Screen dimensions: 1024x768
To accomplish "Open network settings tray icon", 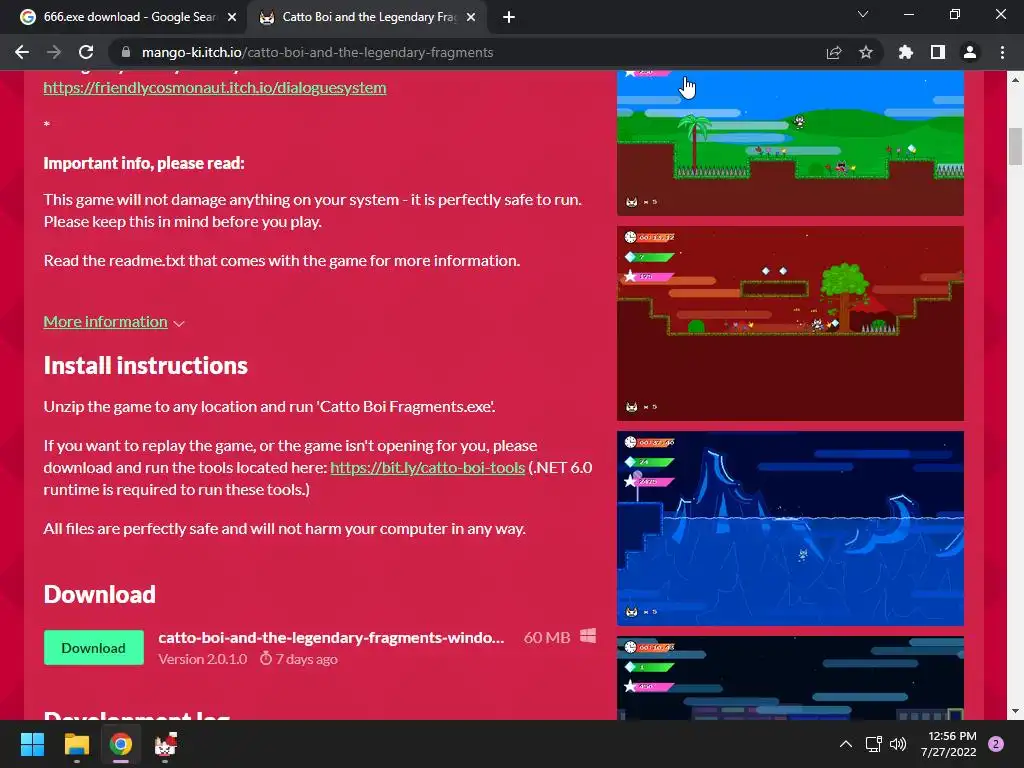I will [873, 744].
